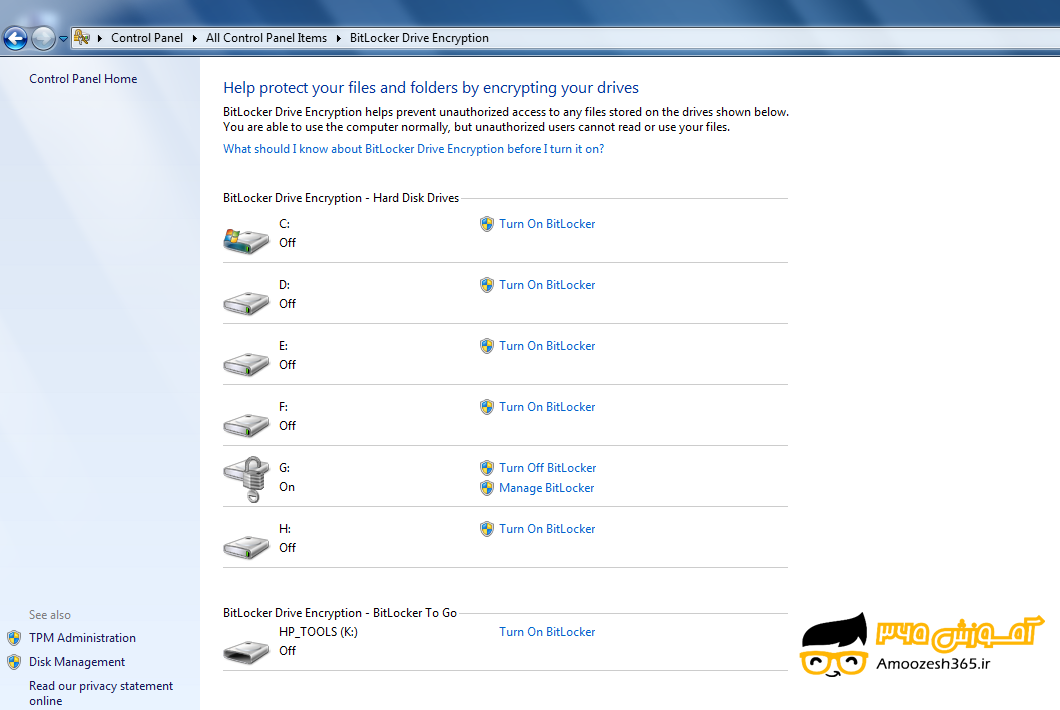Click the shield icon beside C: Turn On BitLocker
Viewport: 1060px width, 710px height.
pyautogui.click(x=487, y=224)
